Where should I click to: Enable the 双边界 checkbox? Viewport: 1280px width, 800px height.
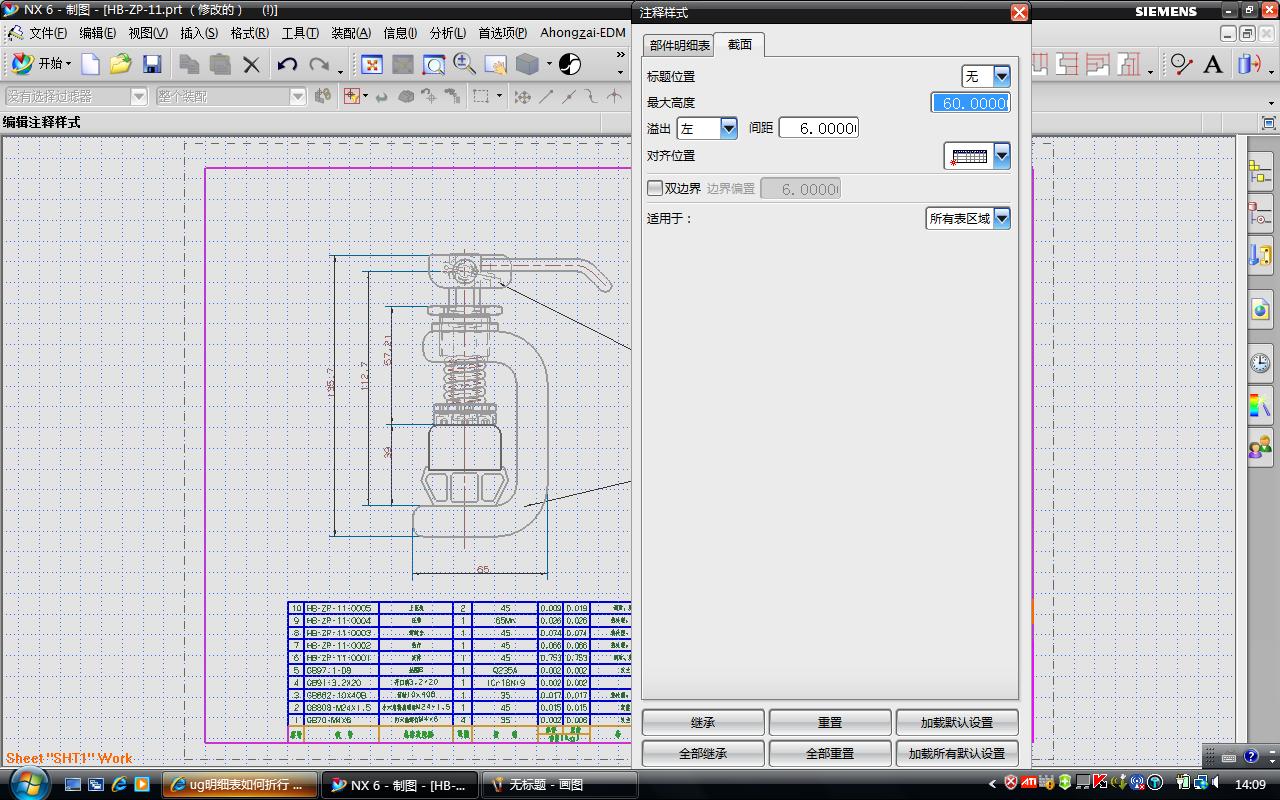[656, 188]
